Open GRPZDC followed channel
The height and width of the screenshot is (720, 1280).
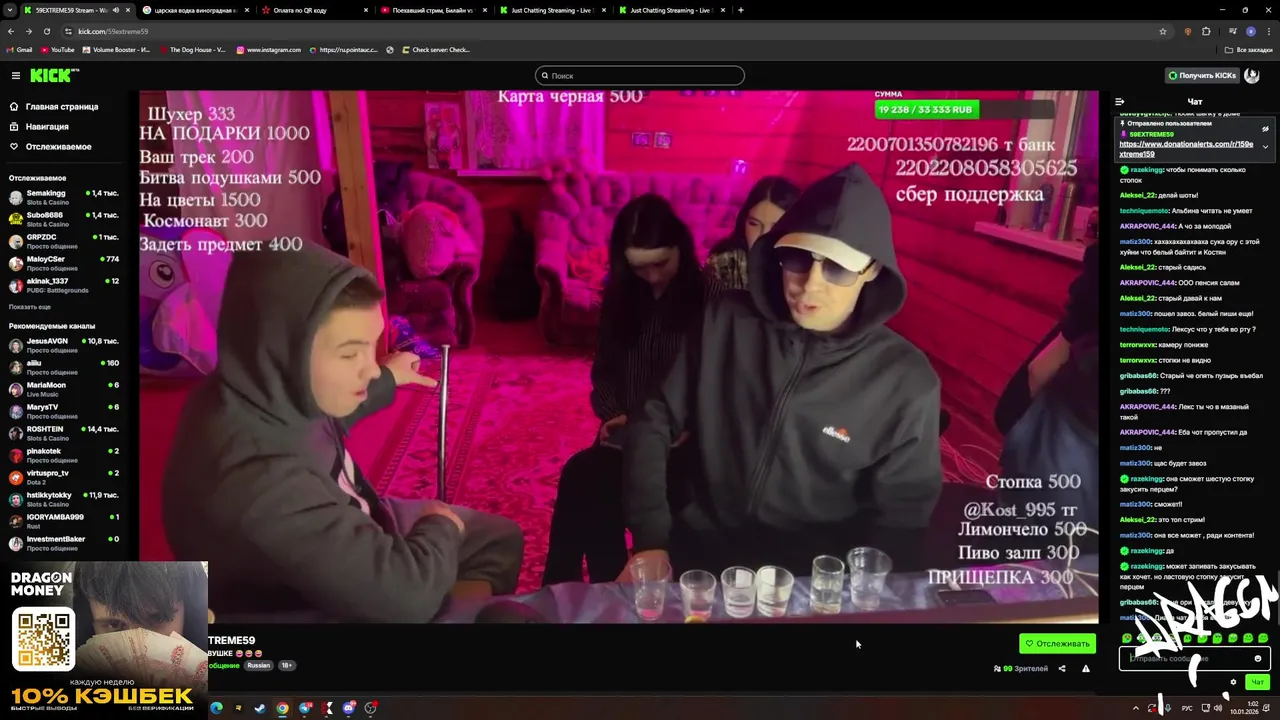click(x=64, y=240)
